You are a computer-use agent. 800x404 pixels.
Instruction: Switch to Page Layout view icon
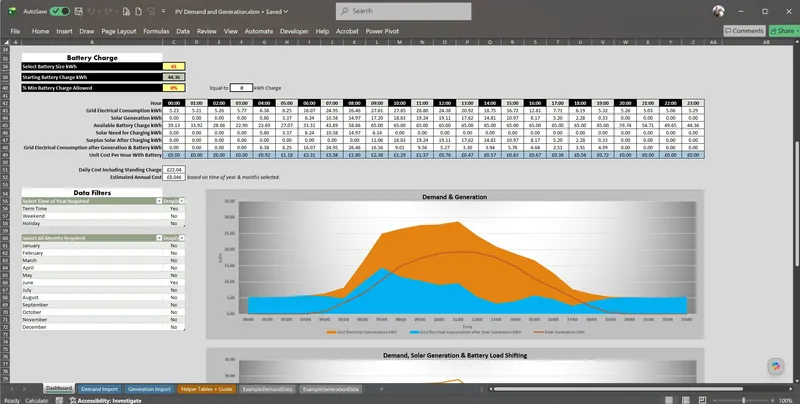(686, 400)
